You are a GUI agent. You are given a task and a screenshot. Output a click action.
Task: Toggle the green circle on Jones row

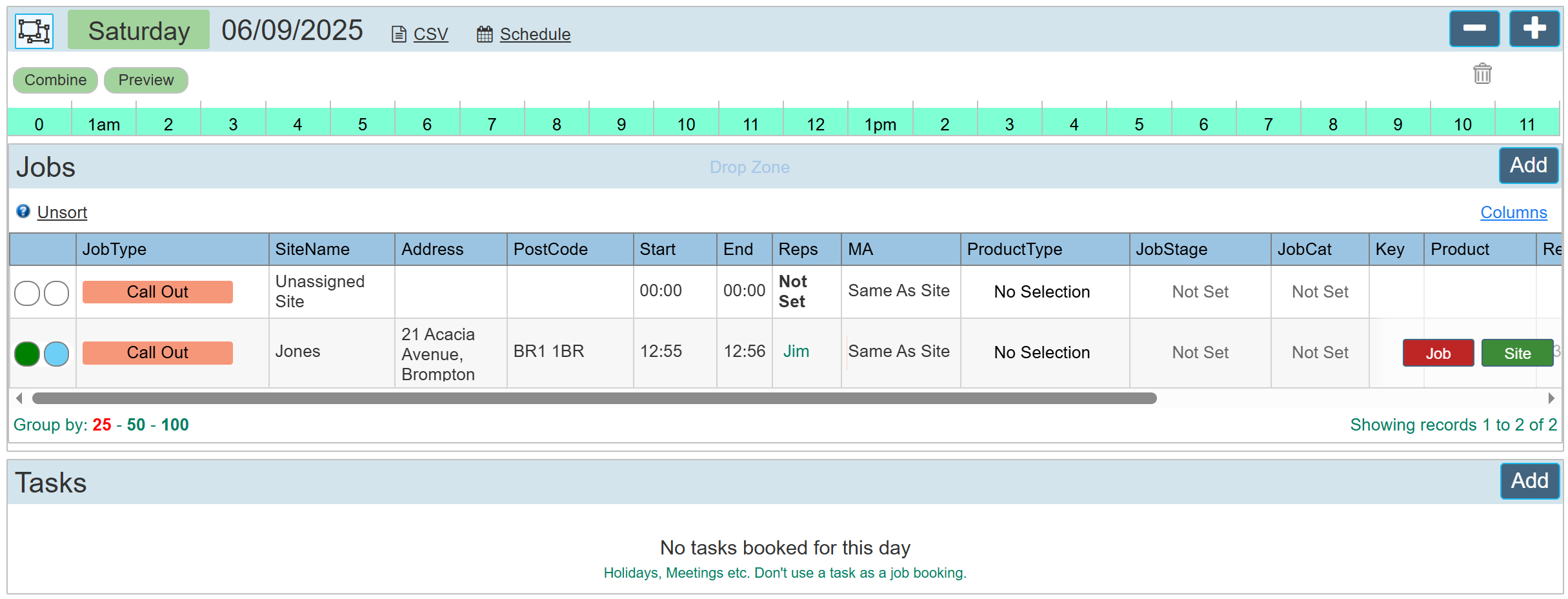(27, 354)
